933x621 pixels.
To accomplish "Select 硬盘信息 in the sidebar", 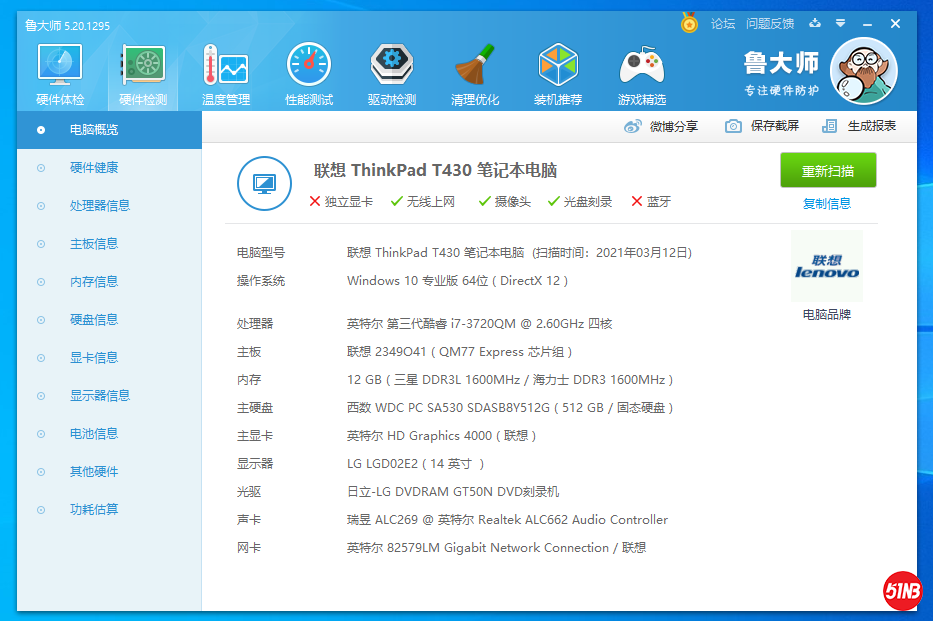I will (93, 320).
